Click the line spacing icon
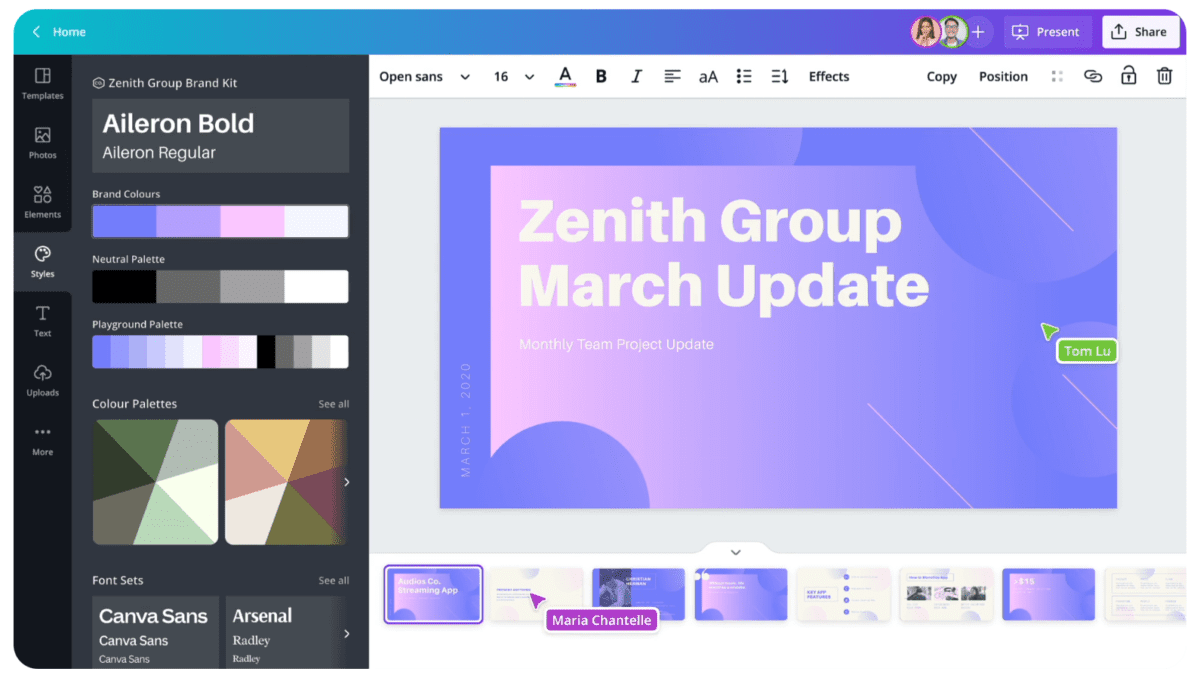This screenshot has height=690, width=1200. pos(780,76)
